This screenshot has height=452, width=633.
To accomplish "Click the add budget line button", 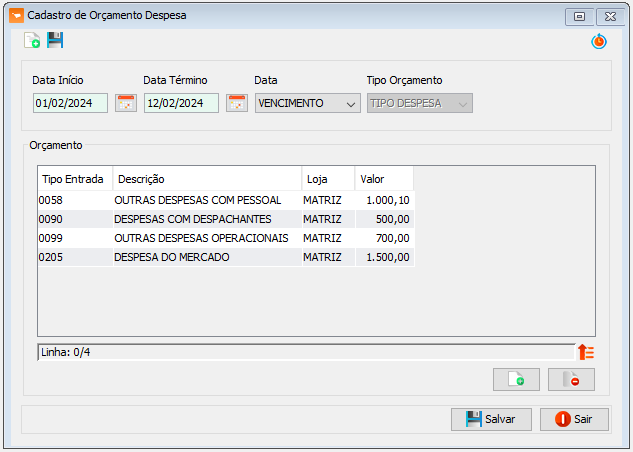I will tap(516, 379).
